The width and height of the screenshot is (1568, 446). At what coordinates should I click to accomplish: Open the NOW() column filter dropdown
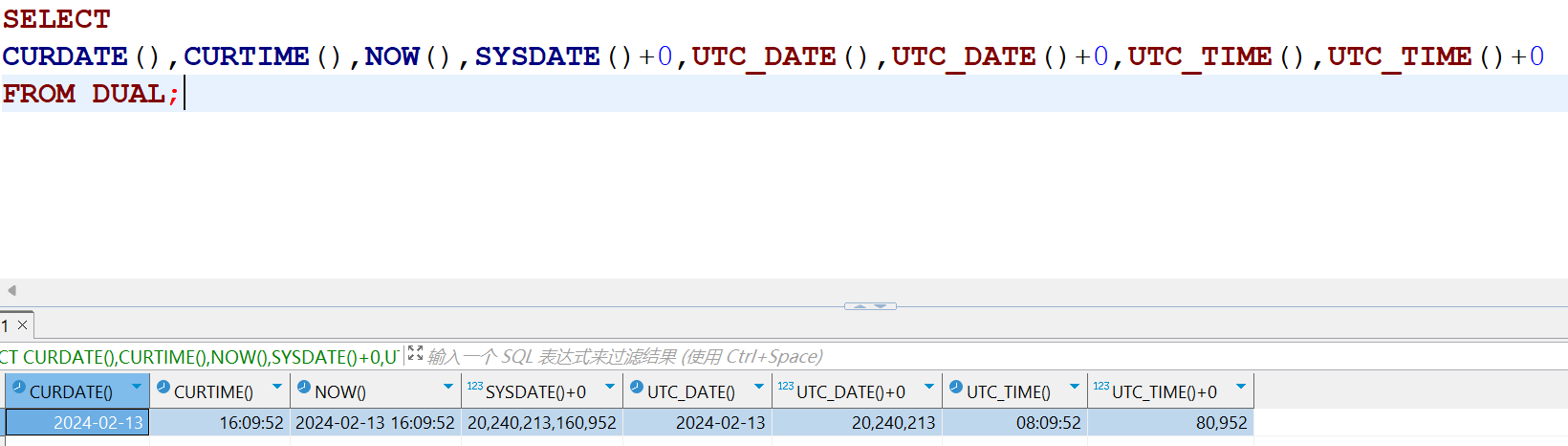tap(448, 388)
